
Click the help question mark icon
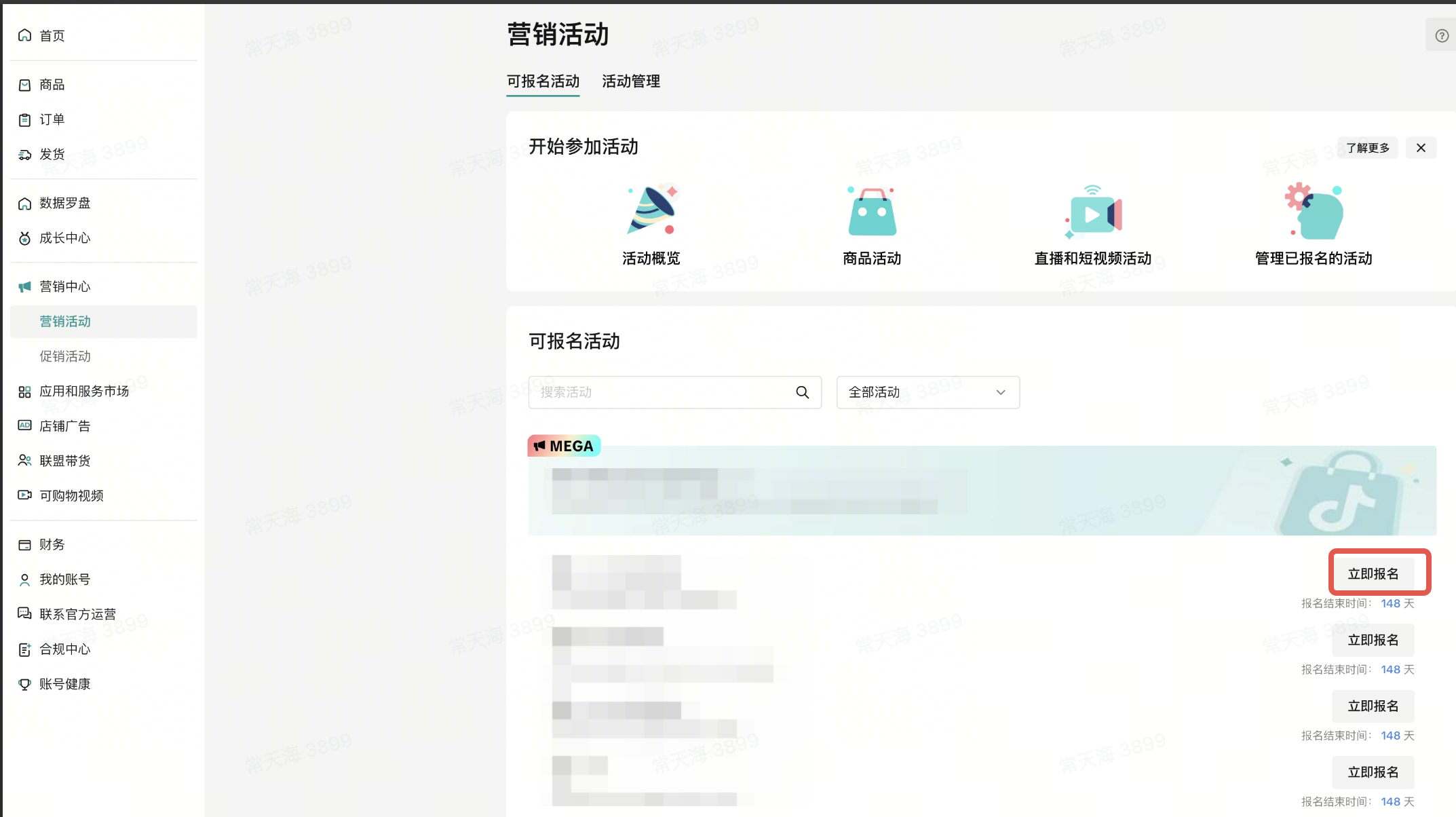1442,36
